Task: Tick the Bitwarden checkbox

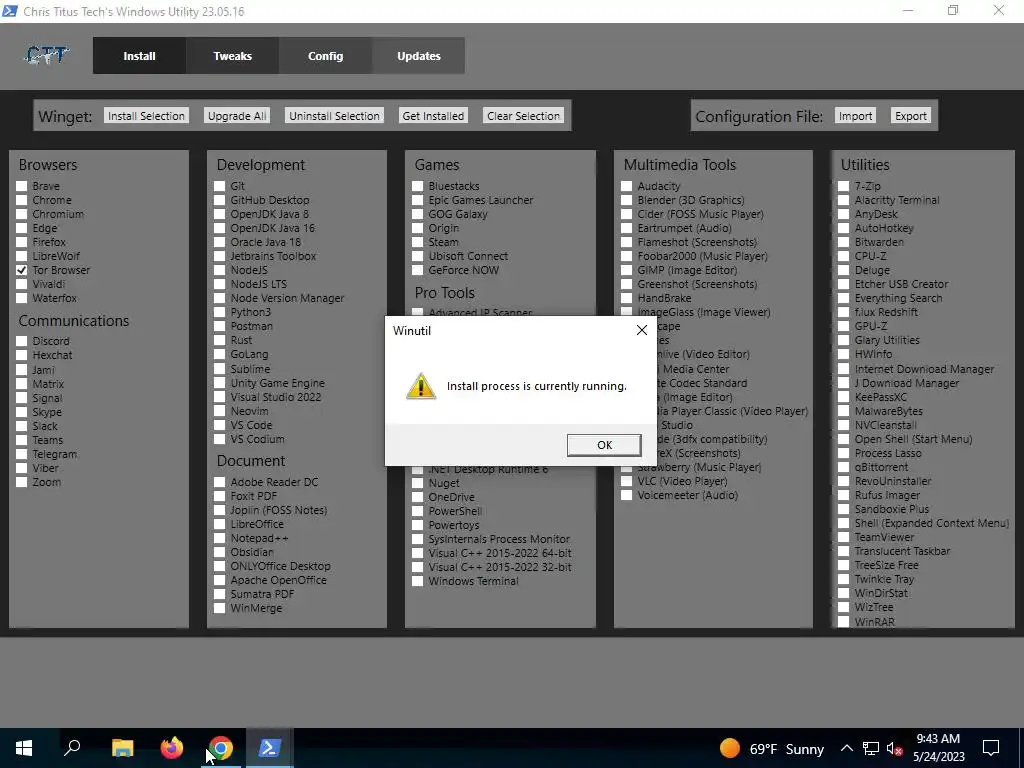Action: coord(844,242)
